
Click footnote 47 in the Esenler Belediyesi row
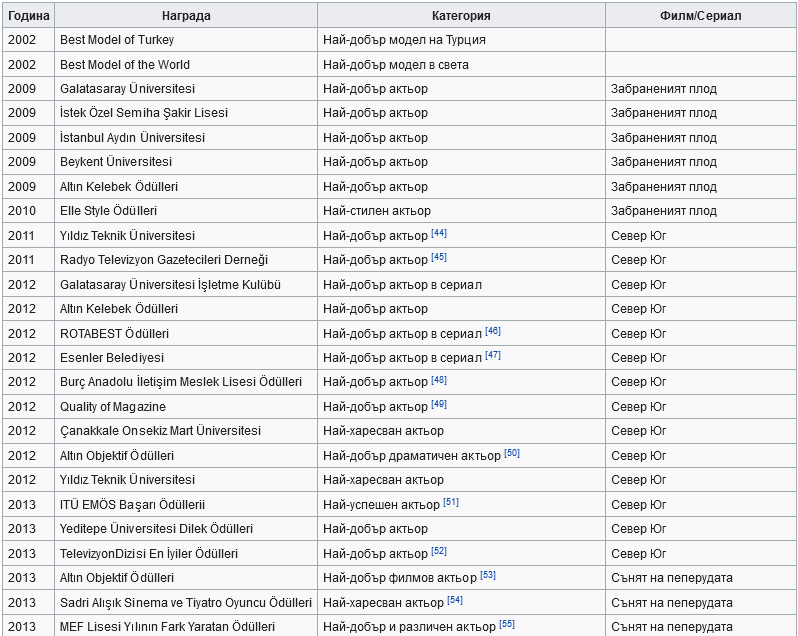click(493, 356)
